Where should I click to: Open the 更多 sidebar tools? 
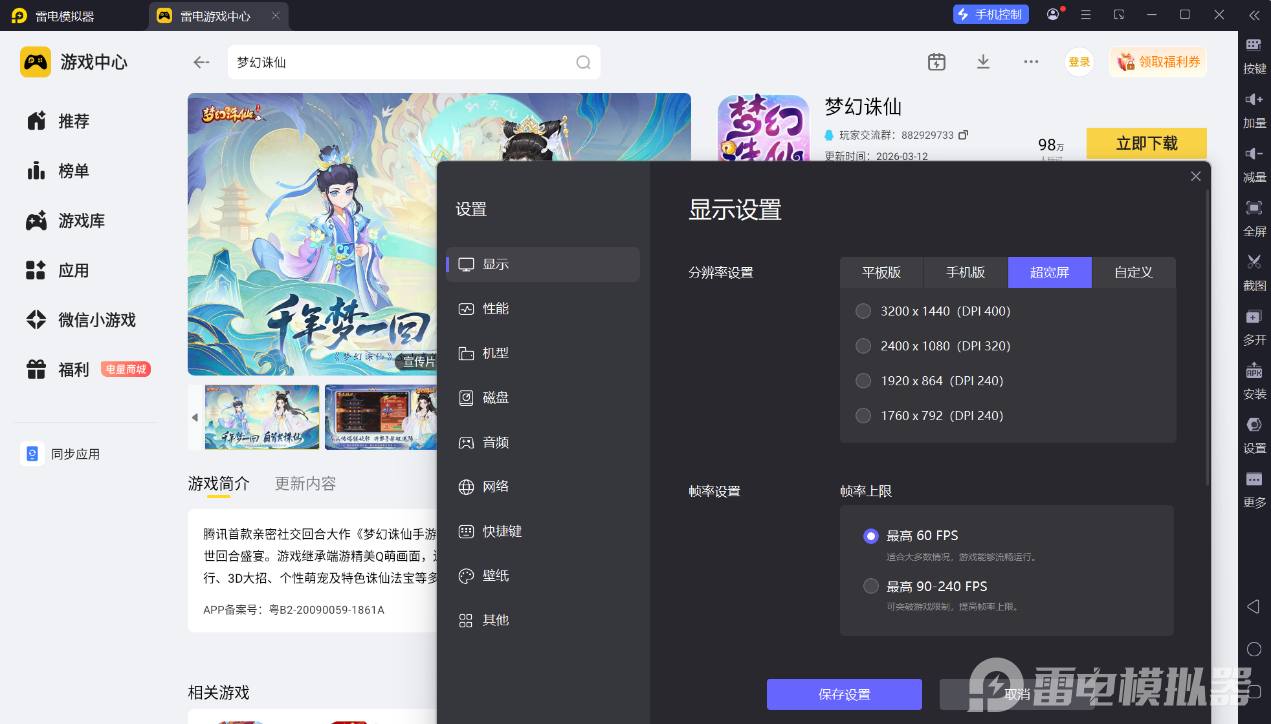[1254, 488]
